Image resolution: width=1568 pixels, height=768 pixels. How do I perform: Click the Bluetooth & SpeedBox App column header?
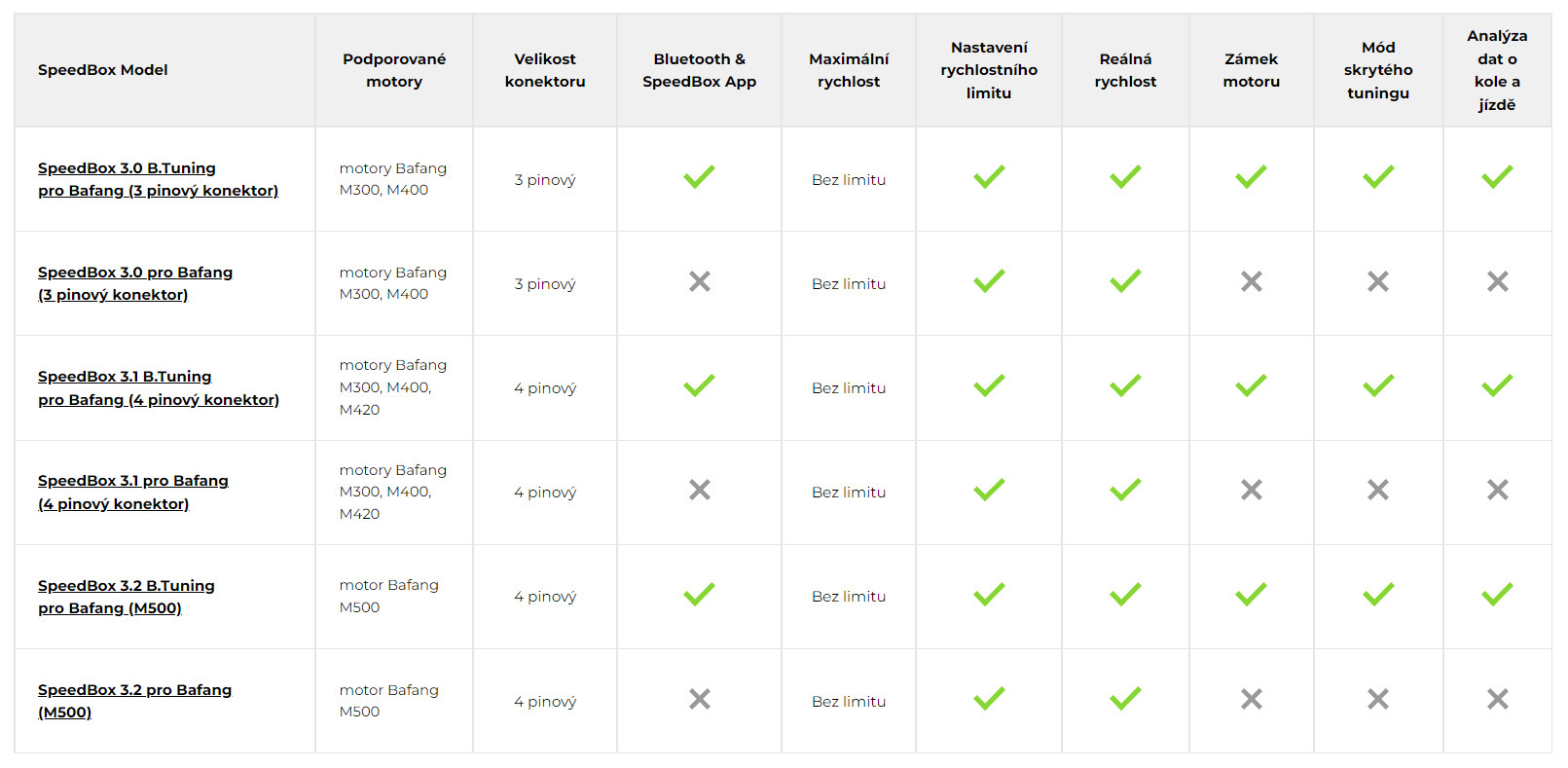(699, 70)
